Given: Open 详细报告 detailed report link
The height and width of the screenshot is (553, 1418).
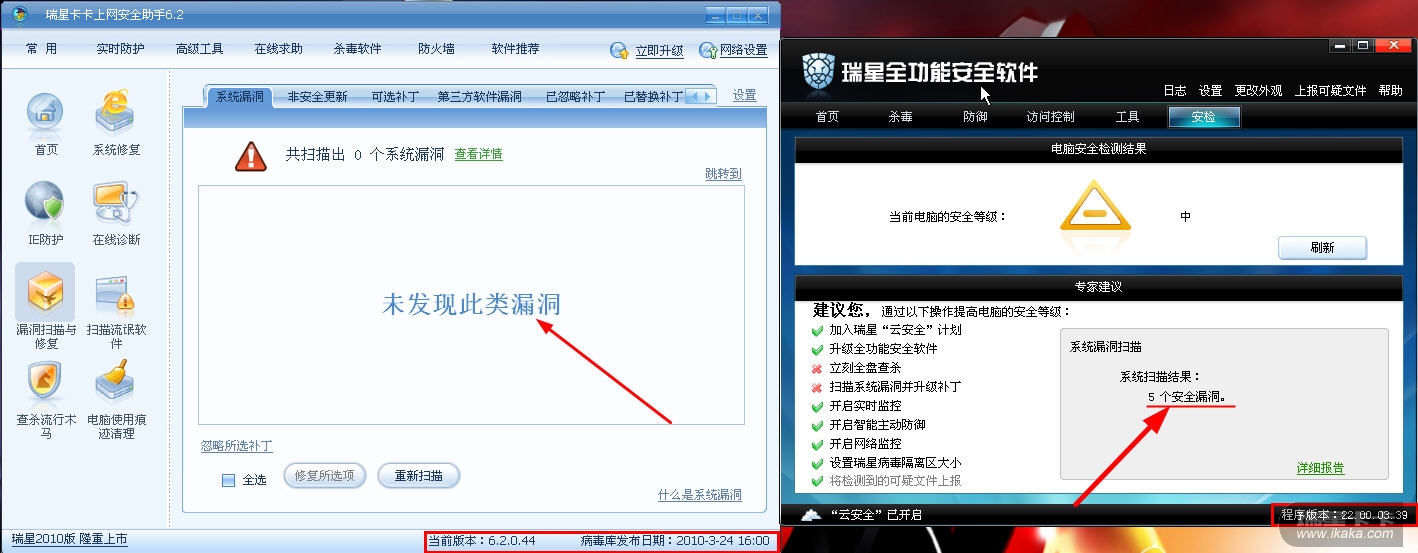Looking at the screenshot, I should pos(1320,468).
